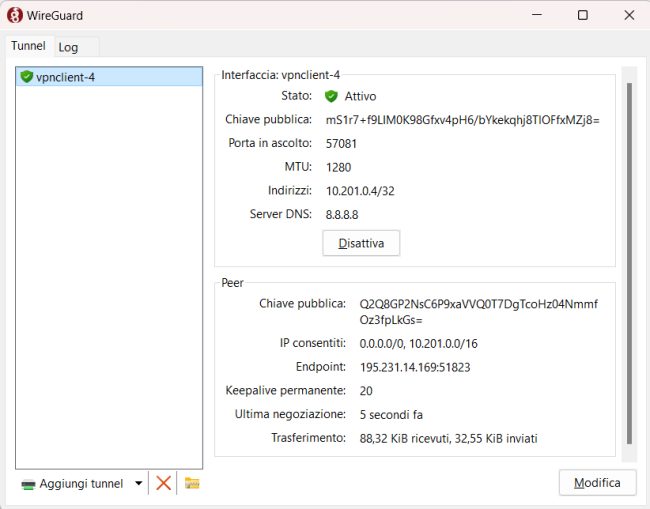Click the WireGuard logo in title bar

[15, 15]
